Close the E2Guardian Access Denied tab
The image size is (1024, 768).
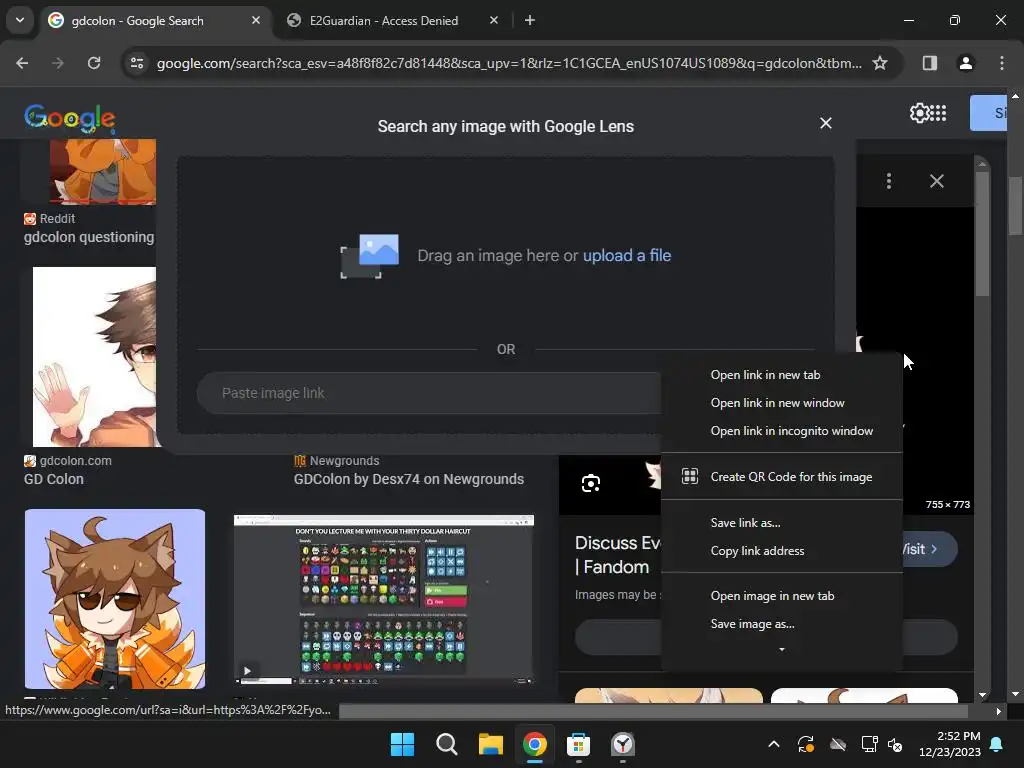[494, 20]
